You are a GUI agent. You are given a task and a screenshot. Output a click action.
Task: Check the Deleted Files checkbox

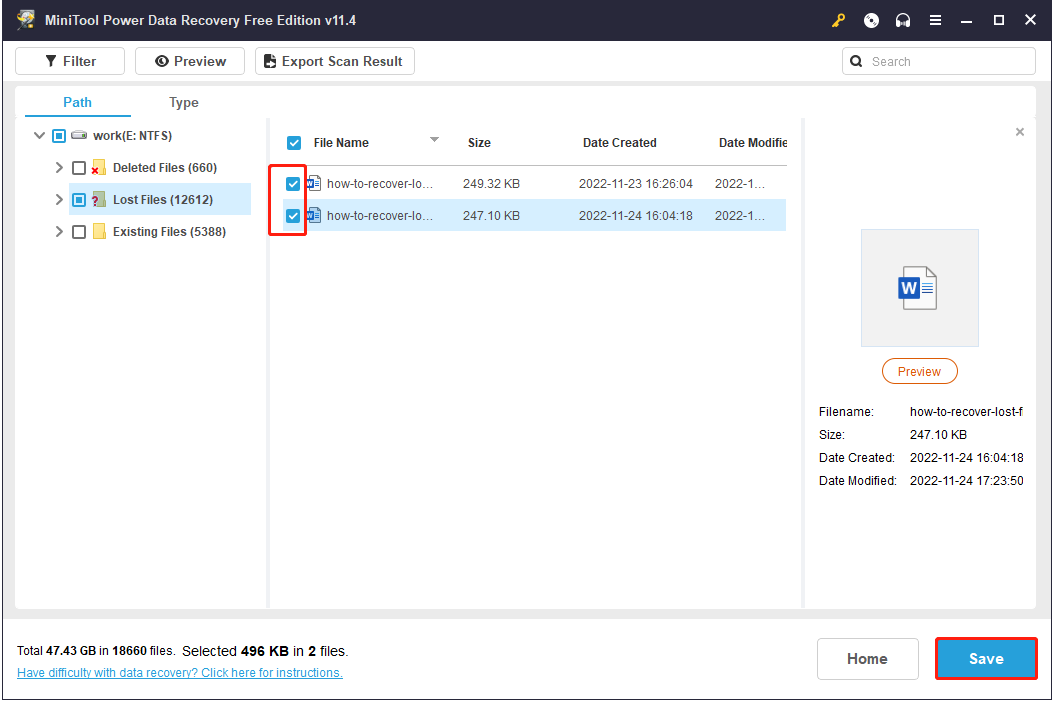(x=79, y=168)
